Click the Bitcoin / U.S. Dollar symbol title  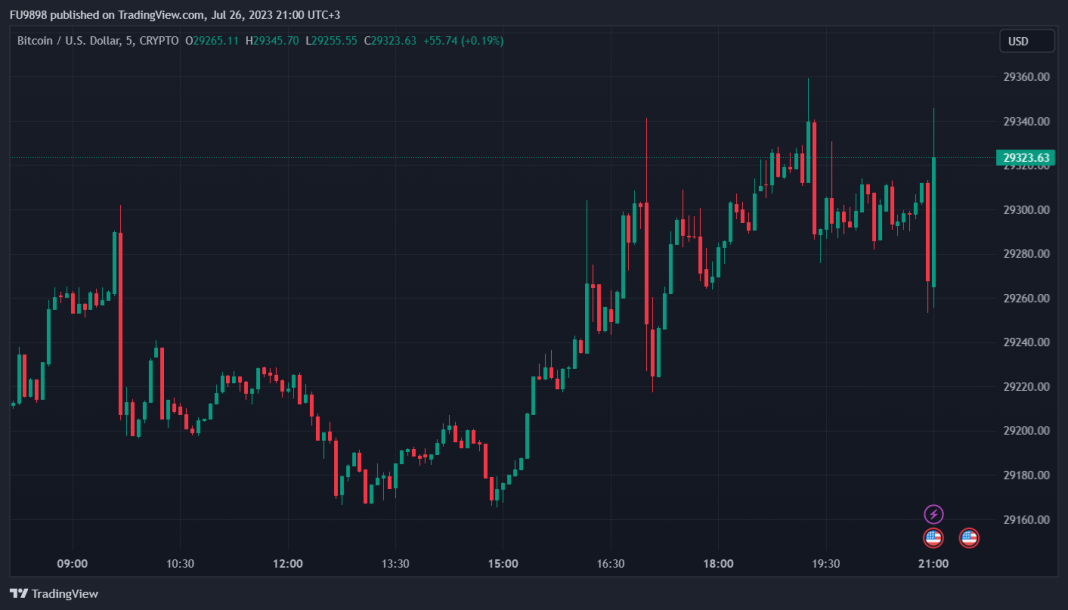click(x=75, y=41)
